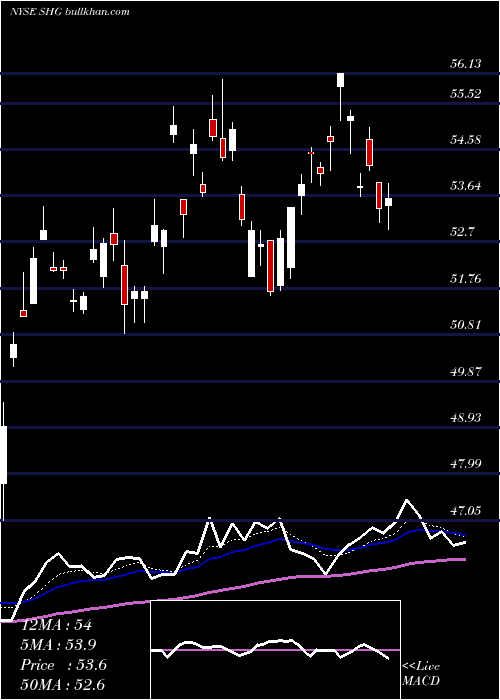Click the Price : 53.6 reading

(63, 665)
